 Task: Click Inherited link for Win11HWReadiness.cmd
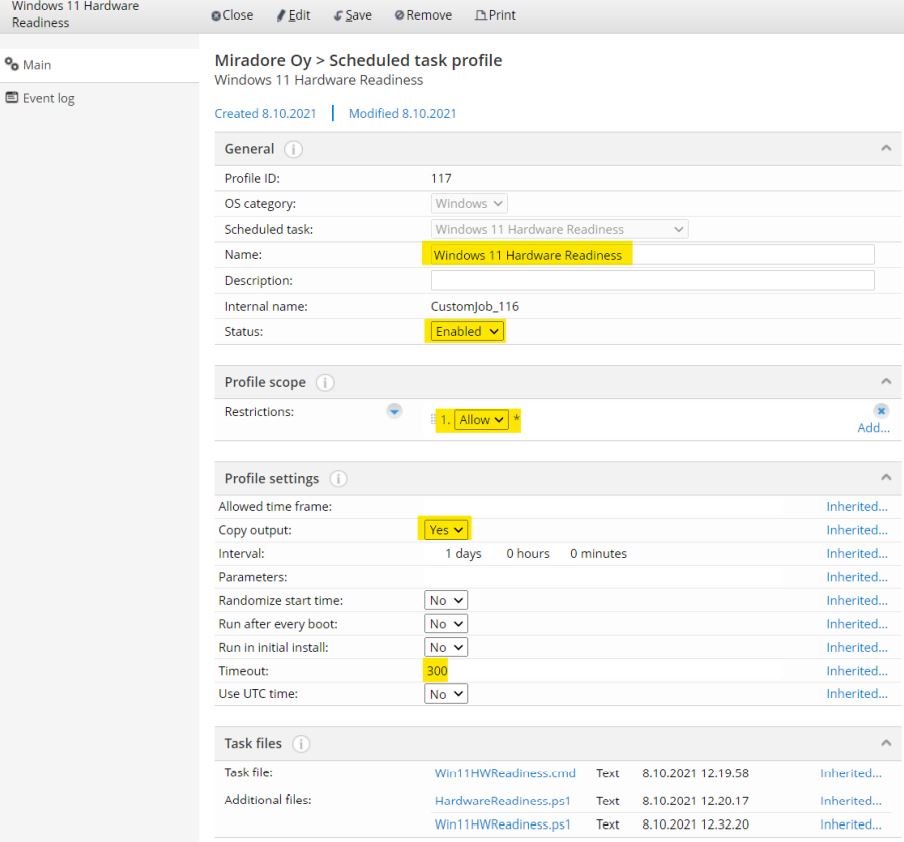[851, 773]
